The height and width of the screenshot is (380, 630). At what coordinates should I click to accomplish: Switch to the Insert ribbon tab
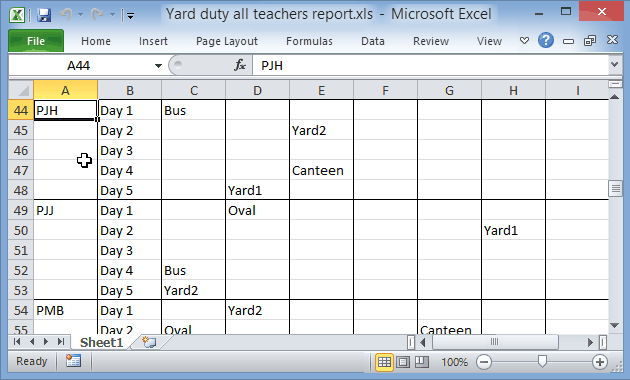pyautogui.click(x=153, y=41)
